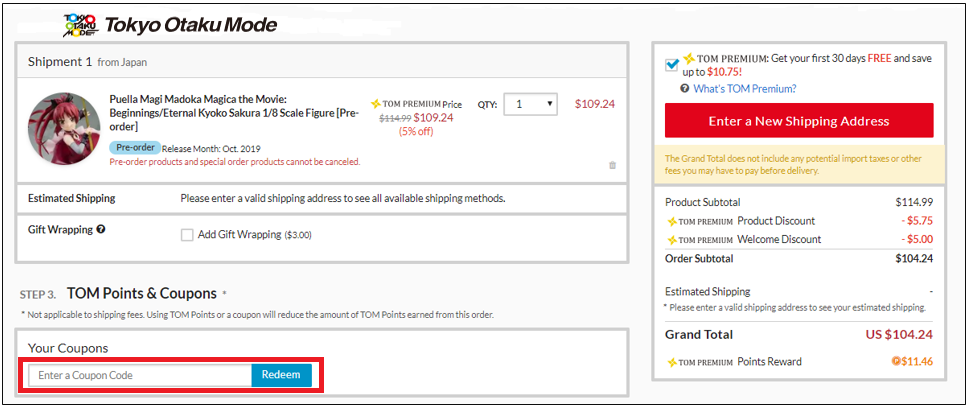This screenshot has width=968, height=407.
Task: Click the Pre-order badge
Action: (135, 148)
